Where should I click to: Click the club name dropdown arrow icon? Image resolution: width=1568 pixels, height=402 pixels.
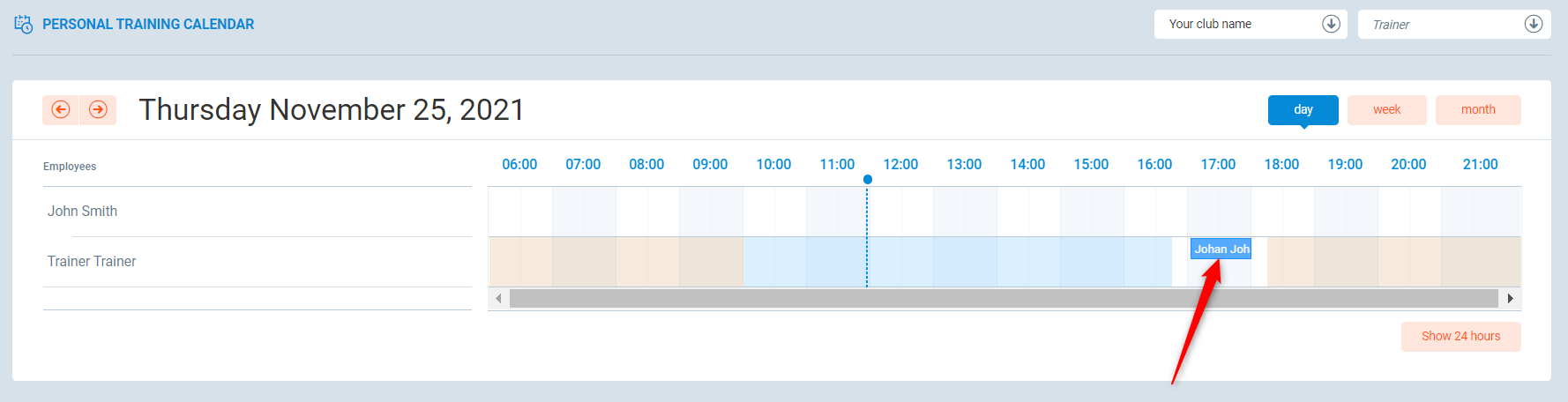[x=1331, y=24]
